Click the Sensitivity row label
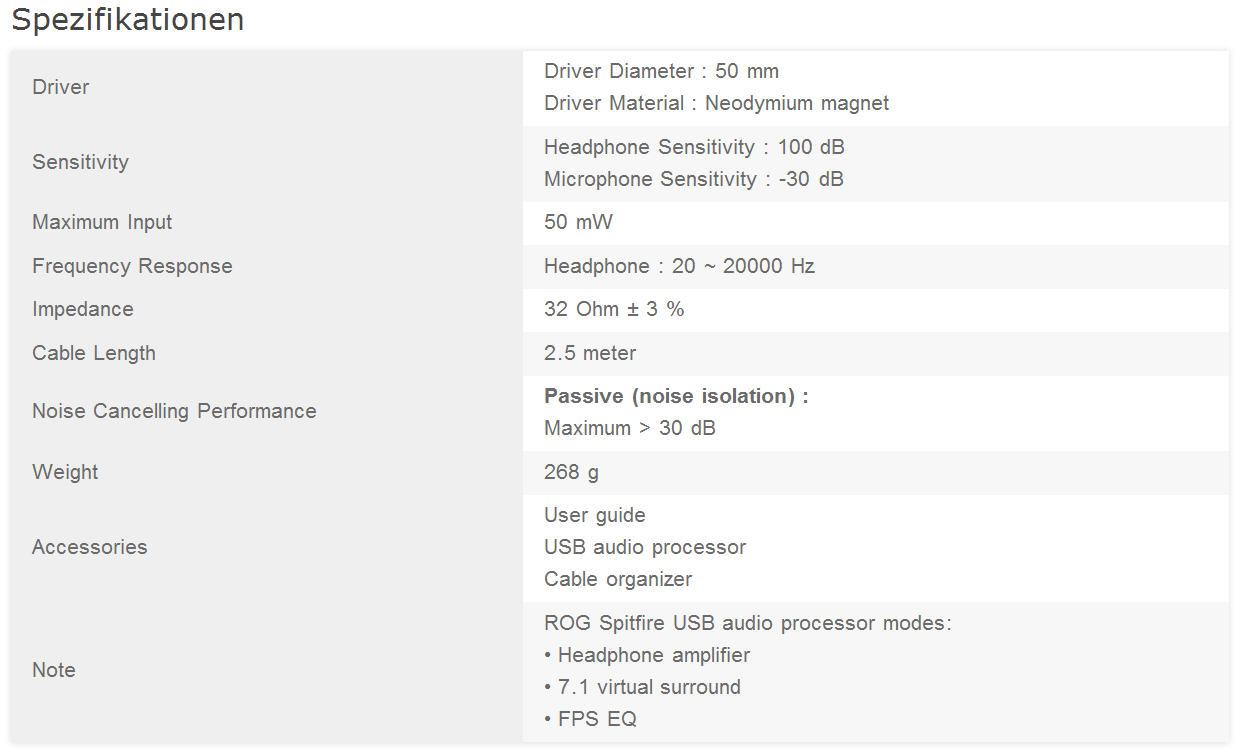 tap(80, 162)
